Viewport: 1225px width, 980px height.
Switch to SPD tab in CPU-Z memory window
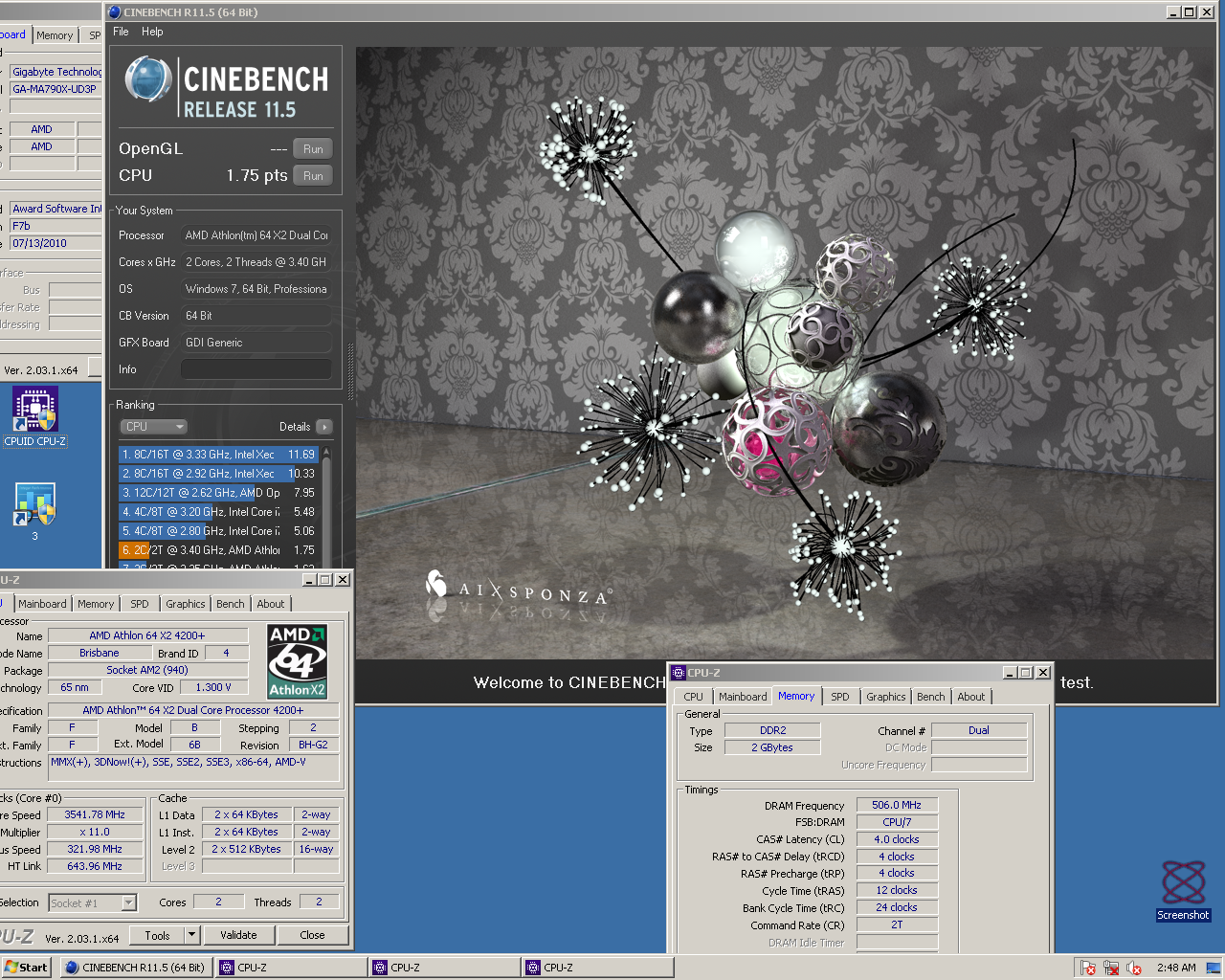click(x=839, y=697)
